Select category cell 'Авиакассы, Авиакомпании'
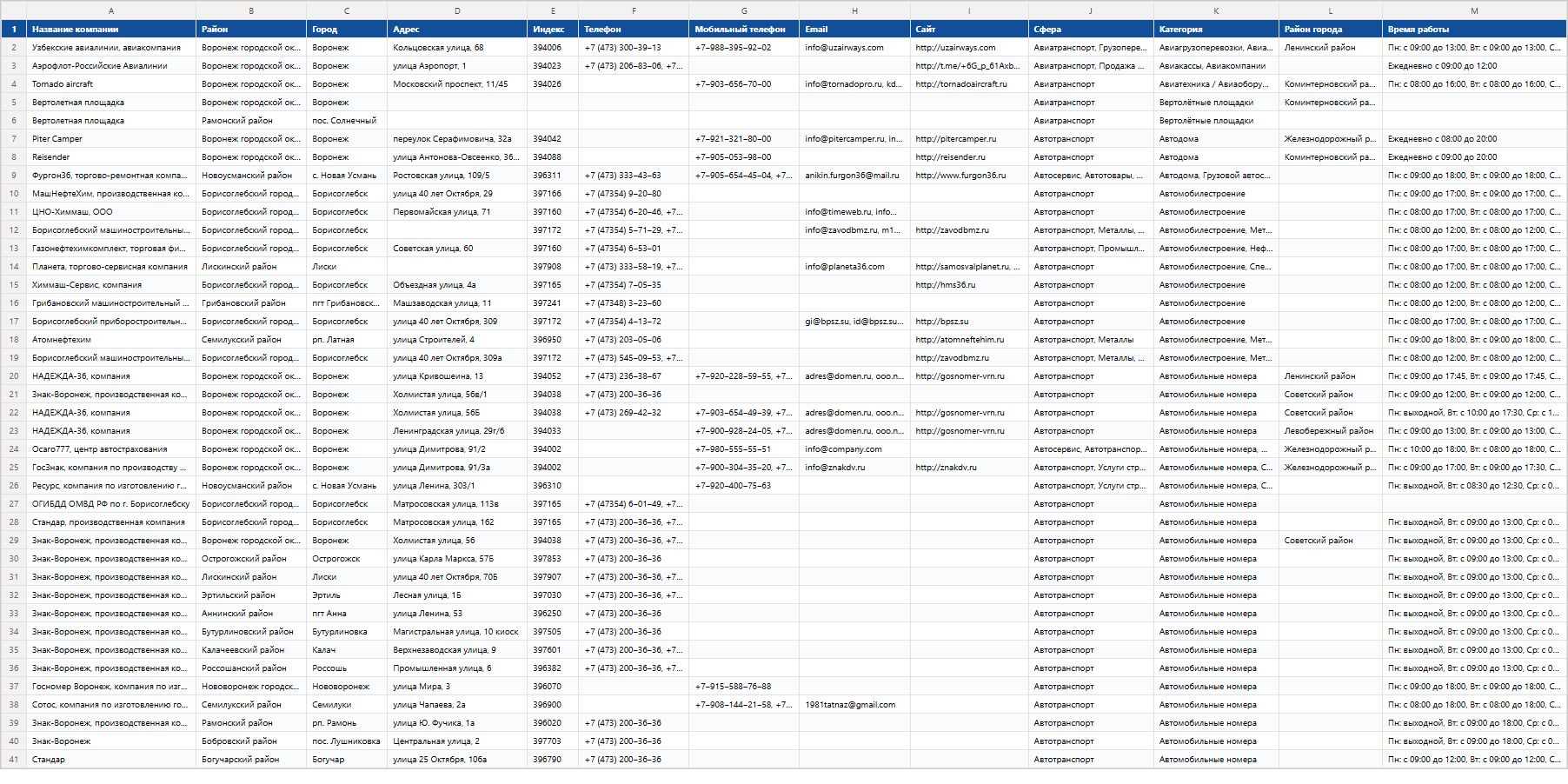The image size is (1568, 784). pos(1216,66)
